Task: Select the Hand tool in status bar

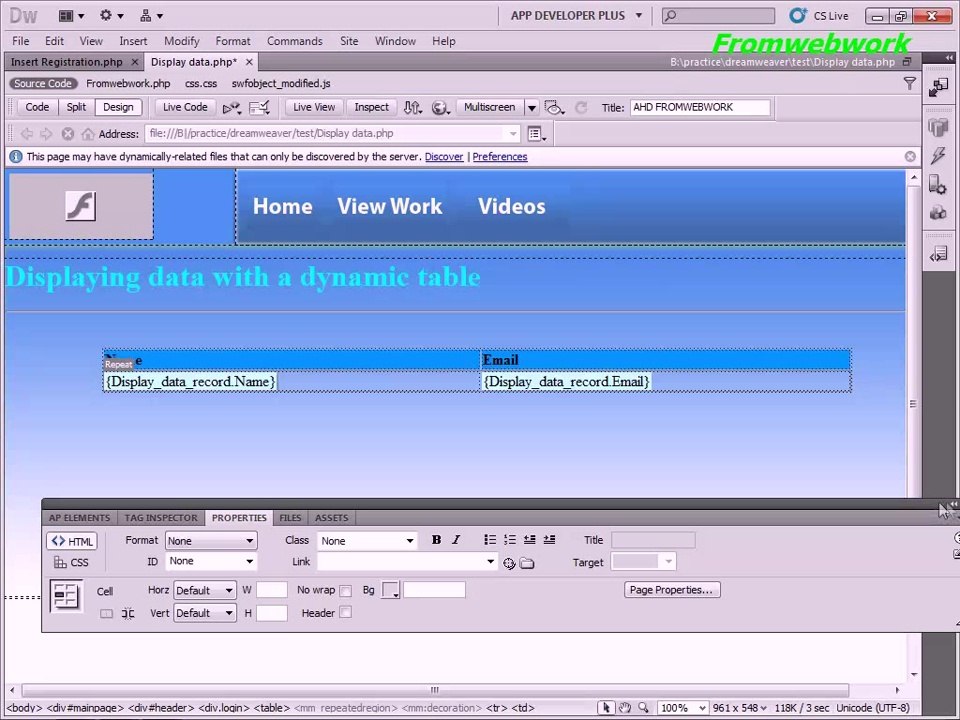Action: [624, 708]
